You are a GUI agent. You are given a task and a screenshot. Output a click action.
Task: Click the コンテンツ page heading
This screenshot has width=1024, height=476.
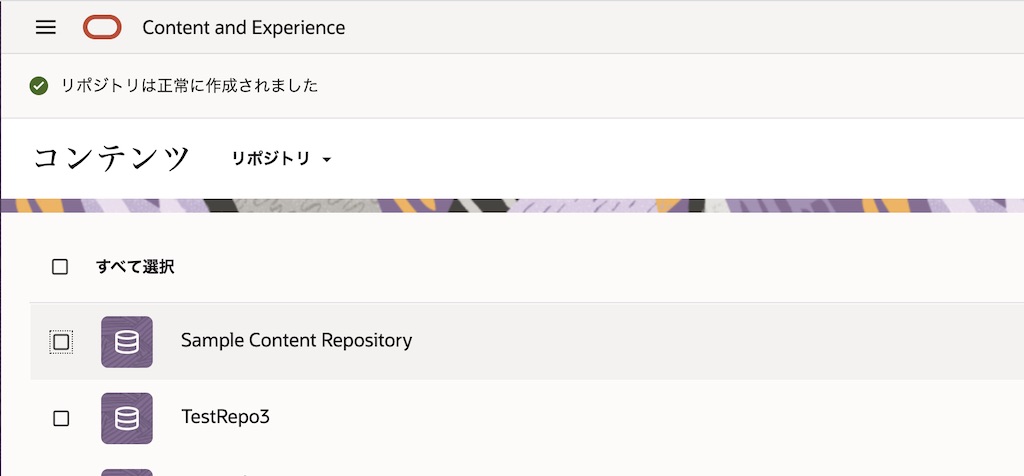point(112,158)
